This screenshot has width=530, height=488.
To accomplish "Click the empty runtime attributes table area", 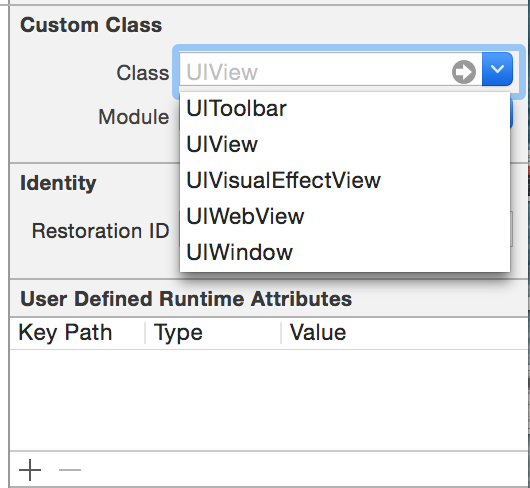I will (269, 400).
